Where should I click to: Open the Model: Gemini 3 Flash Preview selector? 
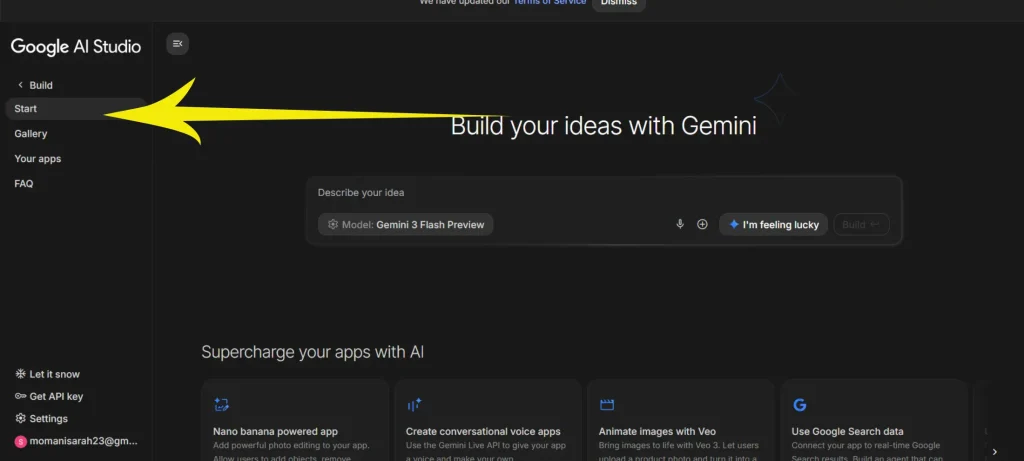point(406,225)
